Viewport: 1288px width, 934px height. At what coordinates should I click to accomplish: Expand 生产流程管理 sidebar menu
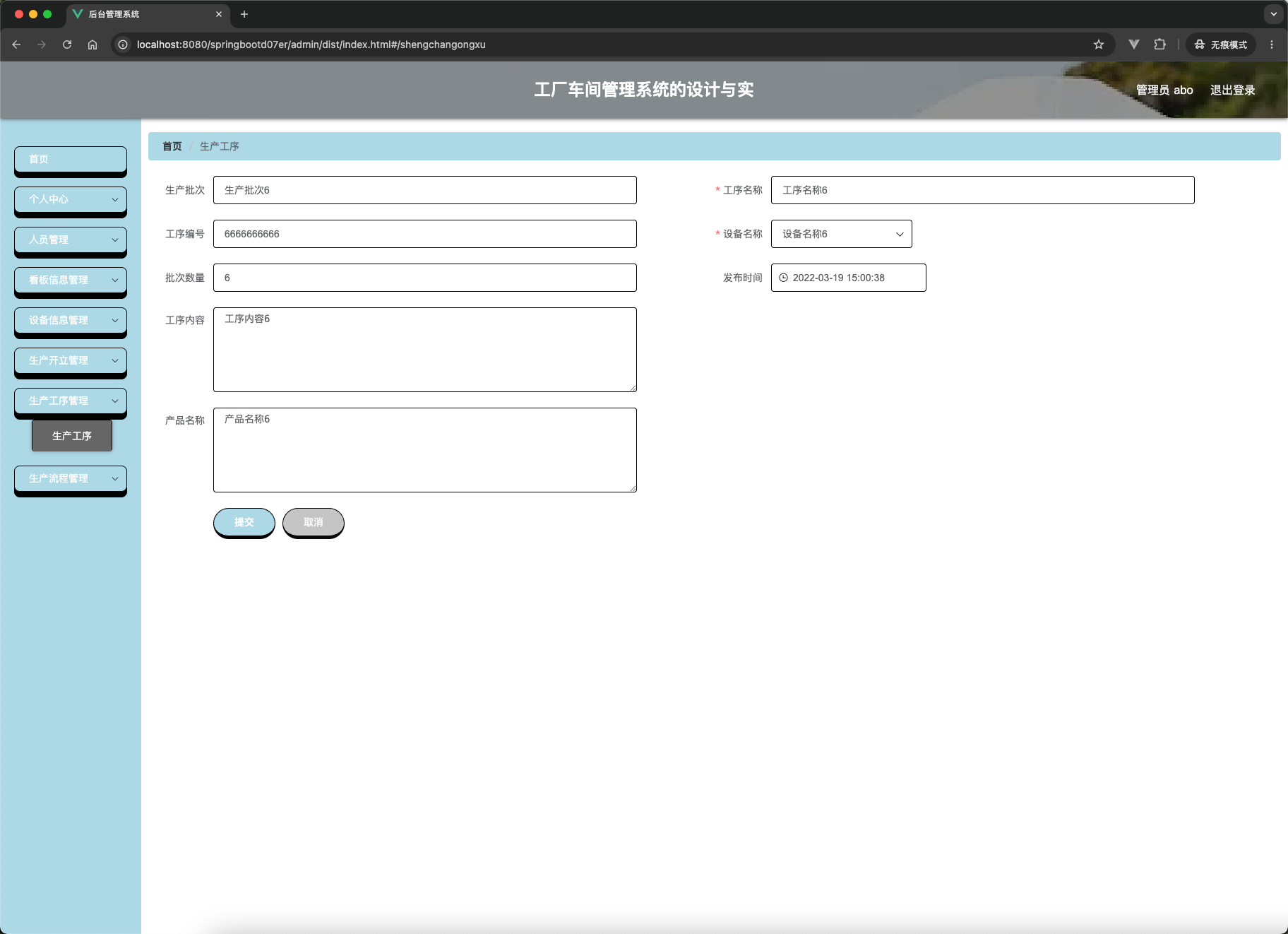point(71,479)
